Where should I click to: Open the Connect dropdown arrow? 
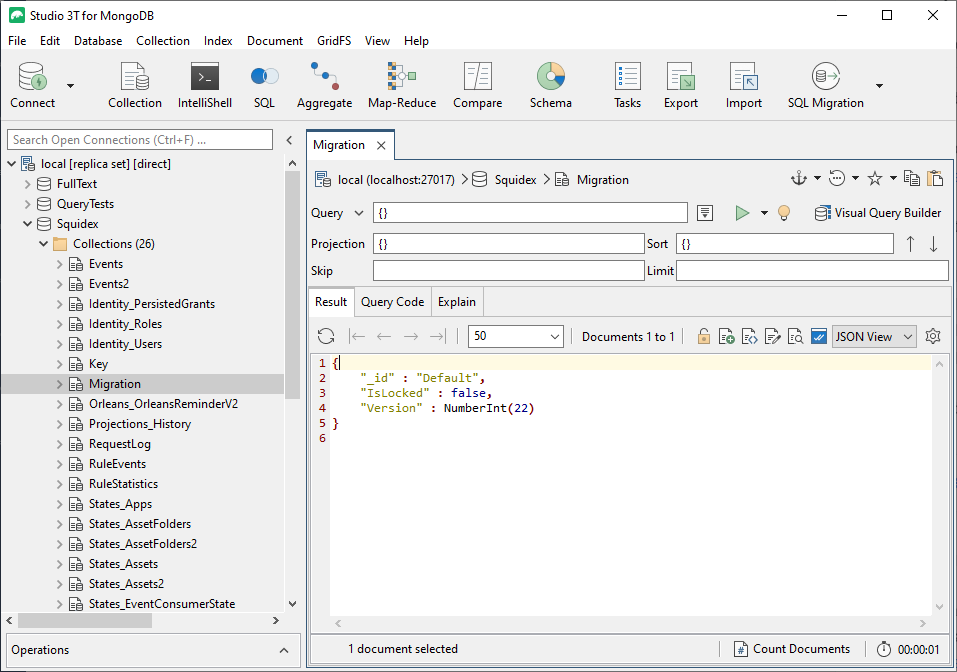click(x=71, y=85)
